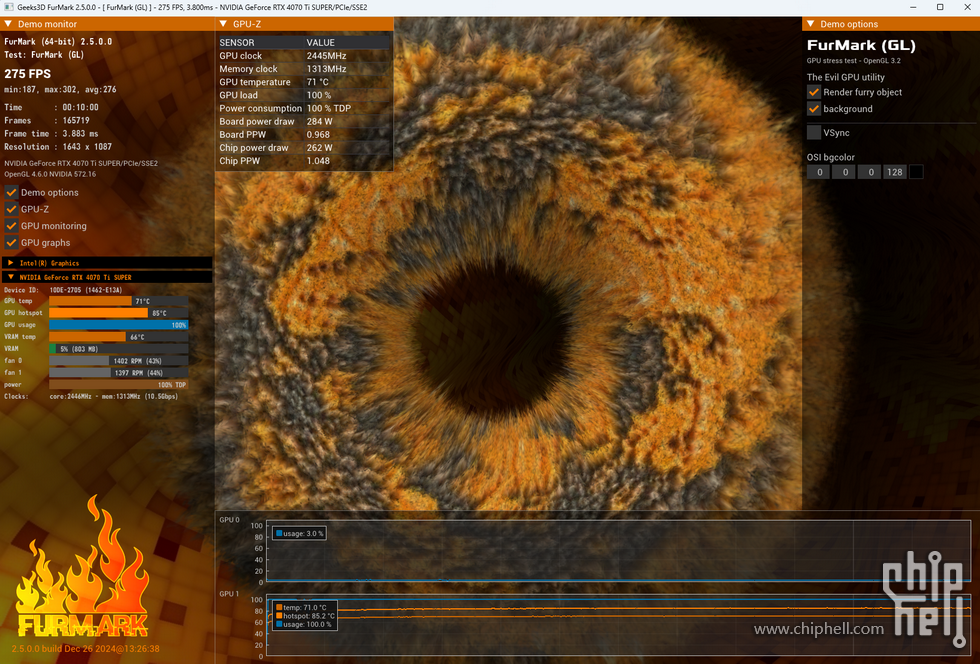Click the fan 1 bar showing 1397 RPM
Viewport: 980px width, 664px height.
(x=119, y=373)
